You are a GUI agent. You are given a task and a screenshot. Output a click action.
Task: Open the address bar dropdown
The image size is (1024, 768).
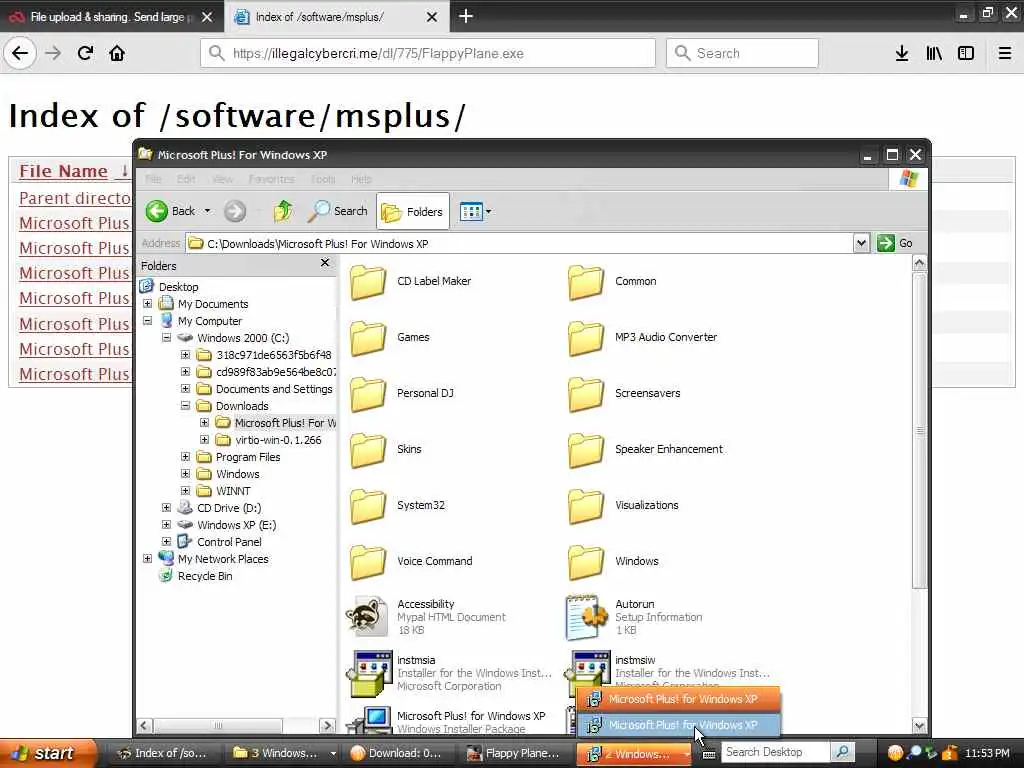(x=861, y=243)
